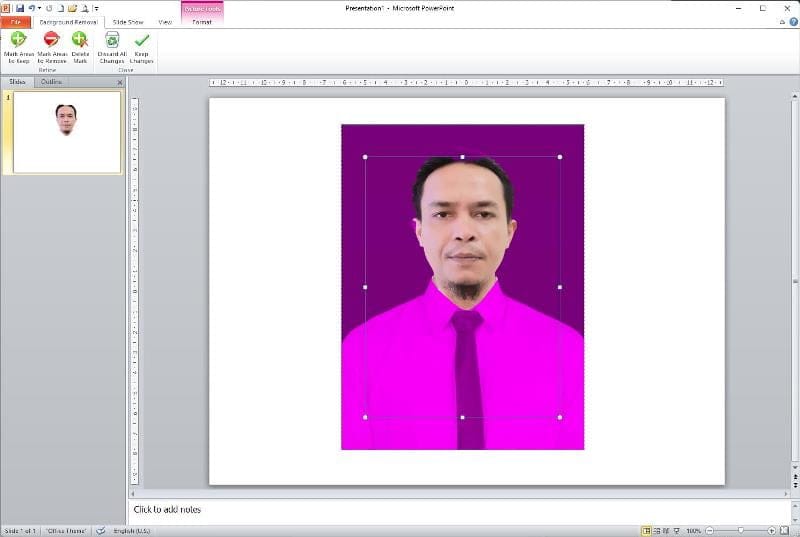800x537 pixels.
Task: Switch to Normal view in status bar
Action: click(647, 530)
